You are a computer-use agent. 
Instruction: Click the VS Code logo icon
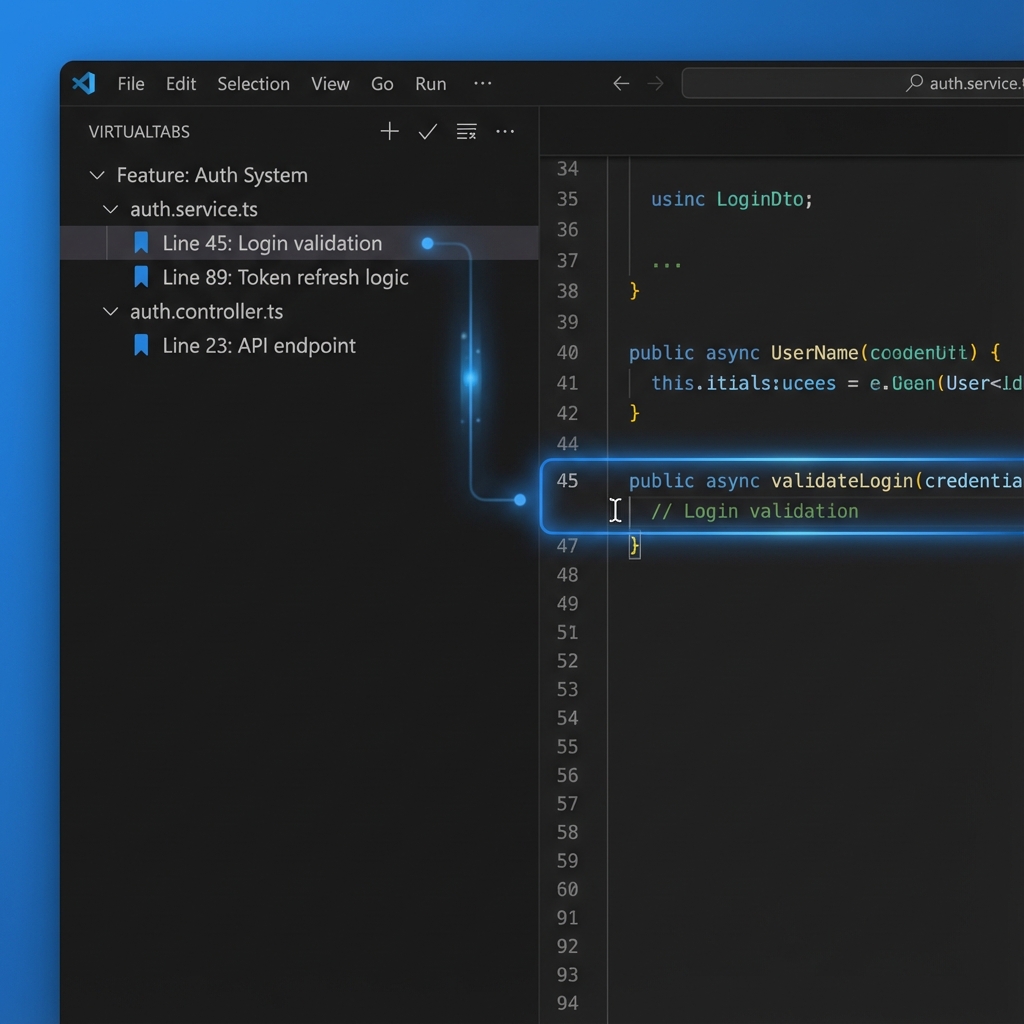click(x=84, y=84)
